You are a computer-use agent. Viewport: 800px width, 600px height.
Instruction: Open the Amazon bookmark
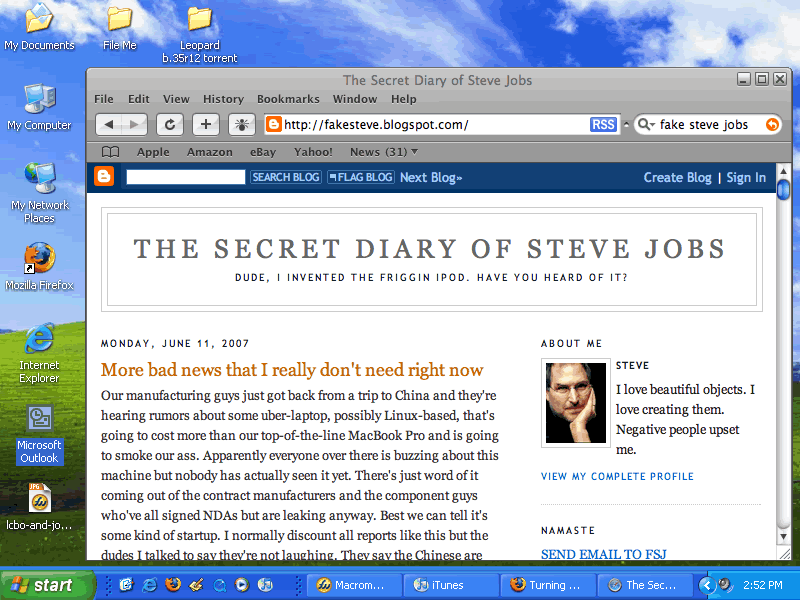(x=209, y=152)
